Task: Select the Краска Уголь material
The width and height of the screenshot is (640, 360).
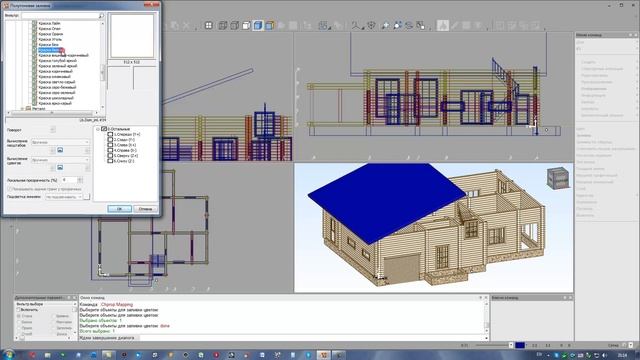Action: click(x=50, y=40)
